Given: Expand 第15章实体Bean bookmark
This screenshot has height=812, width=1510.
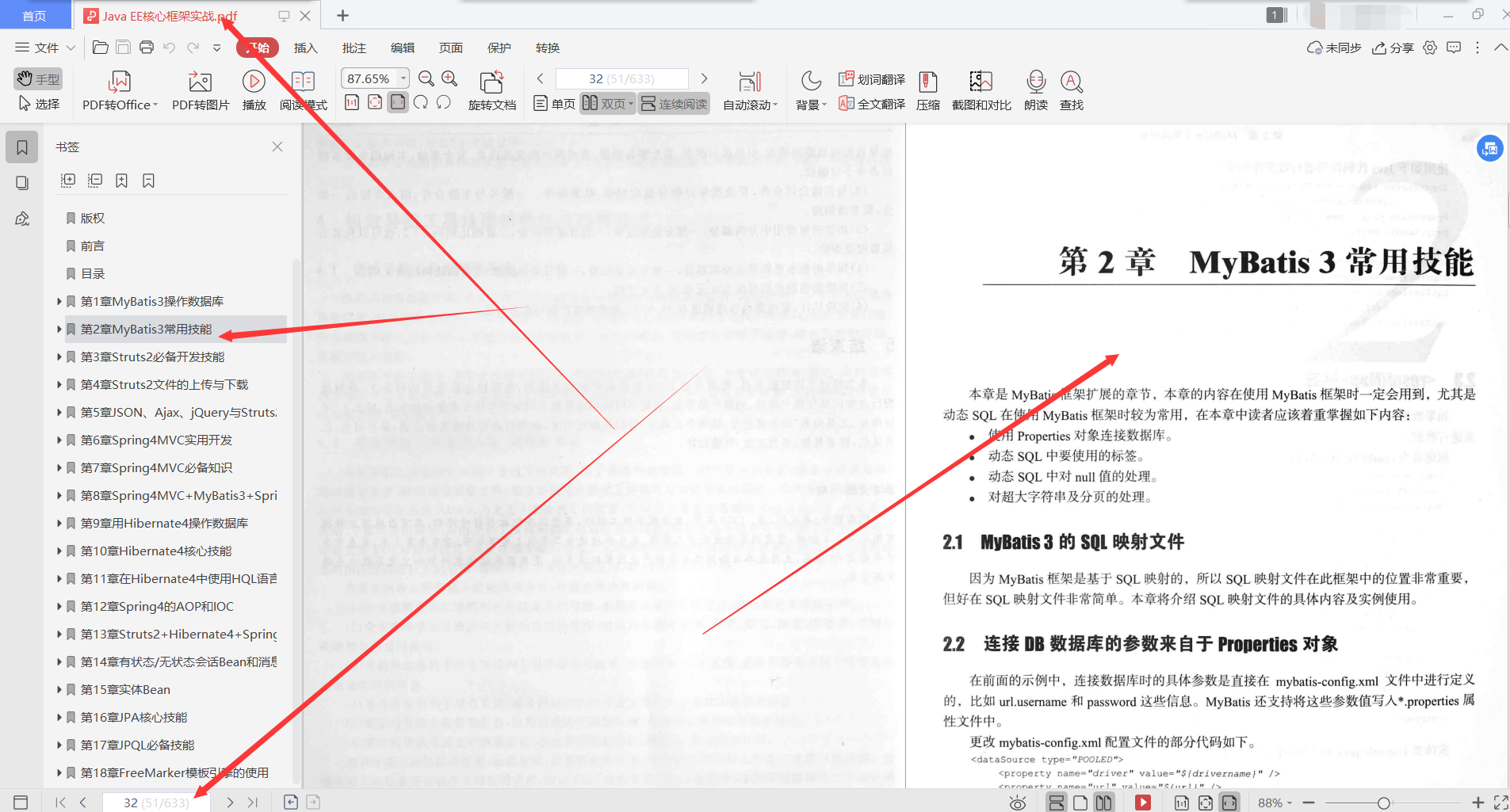Looking at the screenshot, I should click(x=59, y=689).
